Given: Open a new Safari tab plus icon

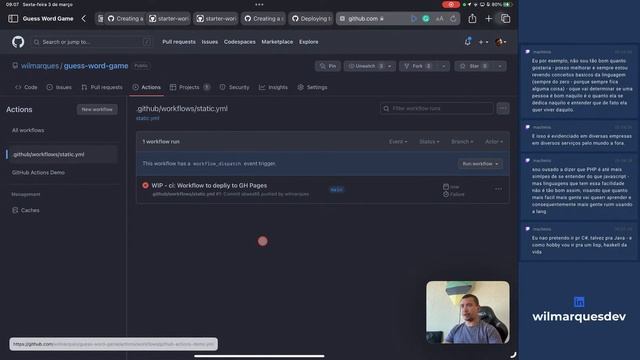Looking at the screenshot, I should [489, 18].
